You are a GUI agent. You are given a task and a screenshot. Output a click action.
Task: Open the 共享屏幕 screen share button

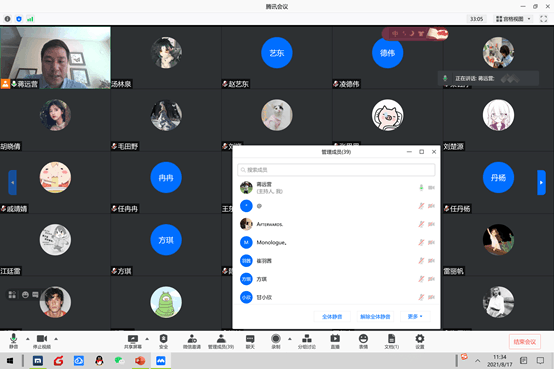(x=133, y=341)
